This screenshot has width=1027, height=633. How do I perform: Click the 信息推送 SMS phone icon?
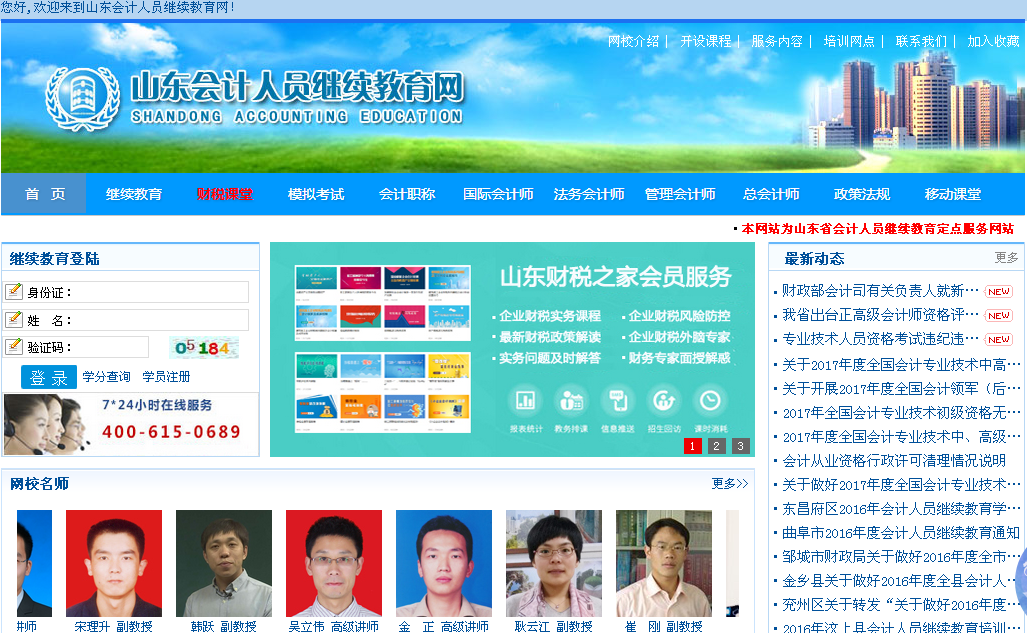[x=617, y=401]
